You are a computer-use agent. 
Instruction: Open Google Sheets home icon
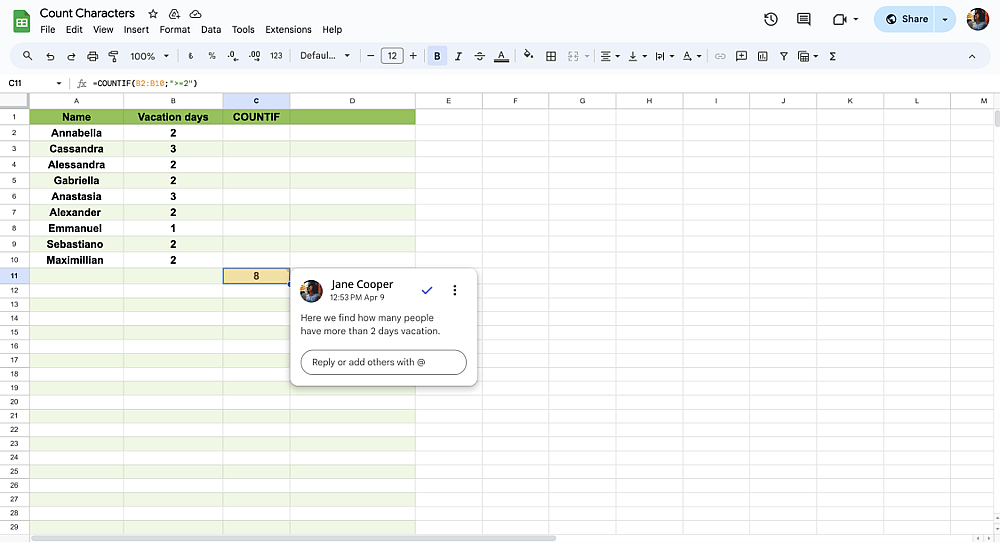[x=22, y=21]
